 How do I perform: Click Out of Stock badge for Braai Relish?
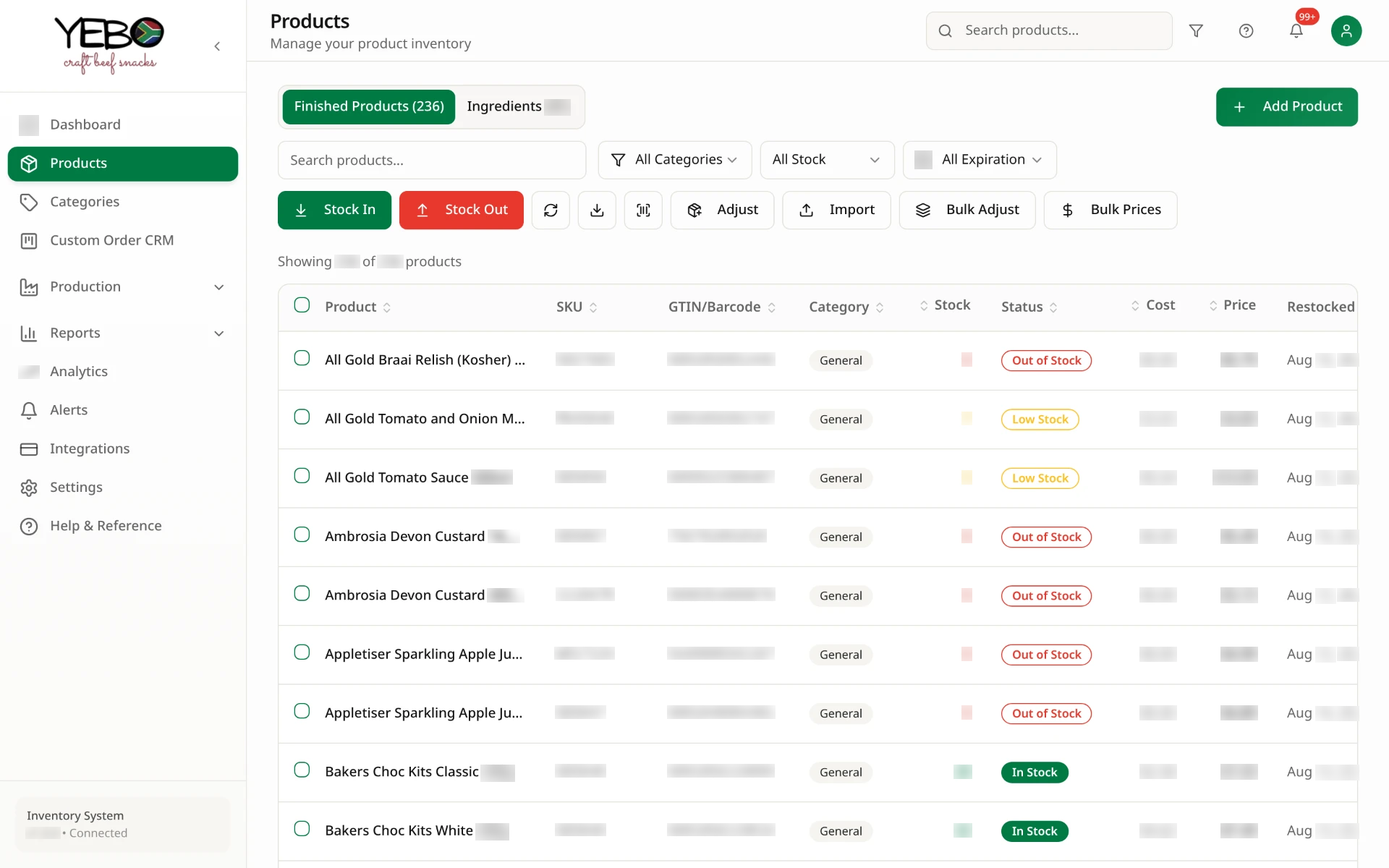(1046, 360)
